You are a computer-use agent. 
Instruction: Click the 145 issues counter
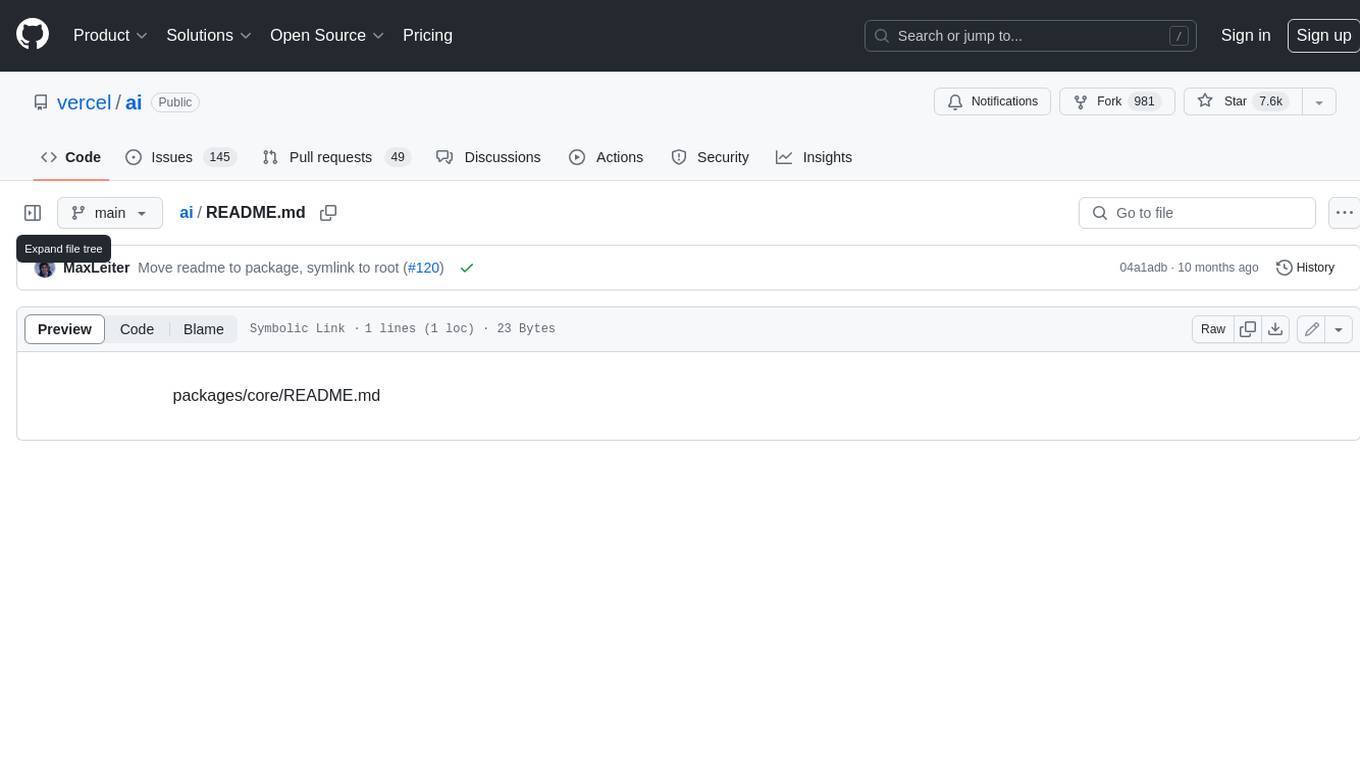tap(220, 157)
